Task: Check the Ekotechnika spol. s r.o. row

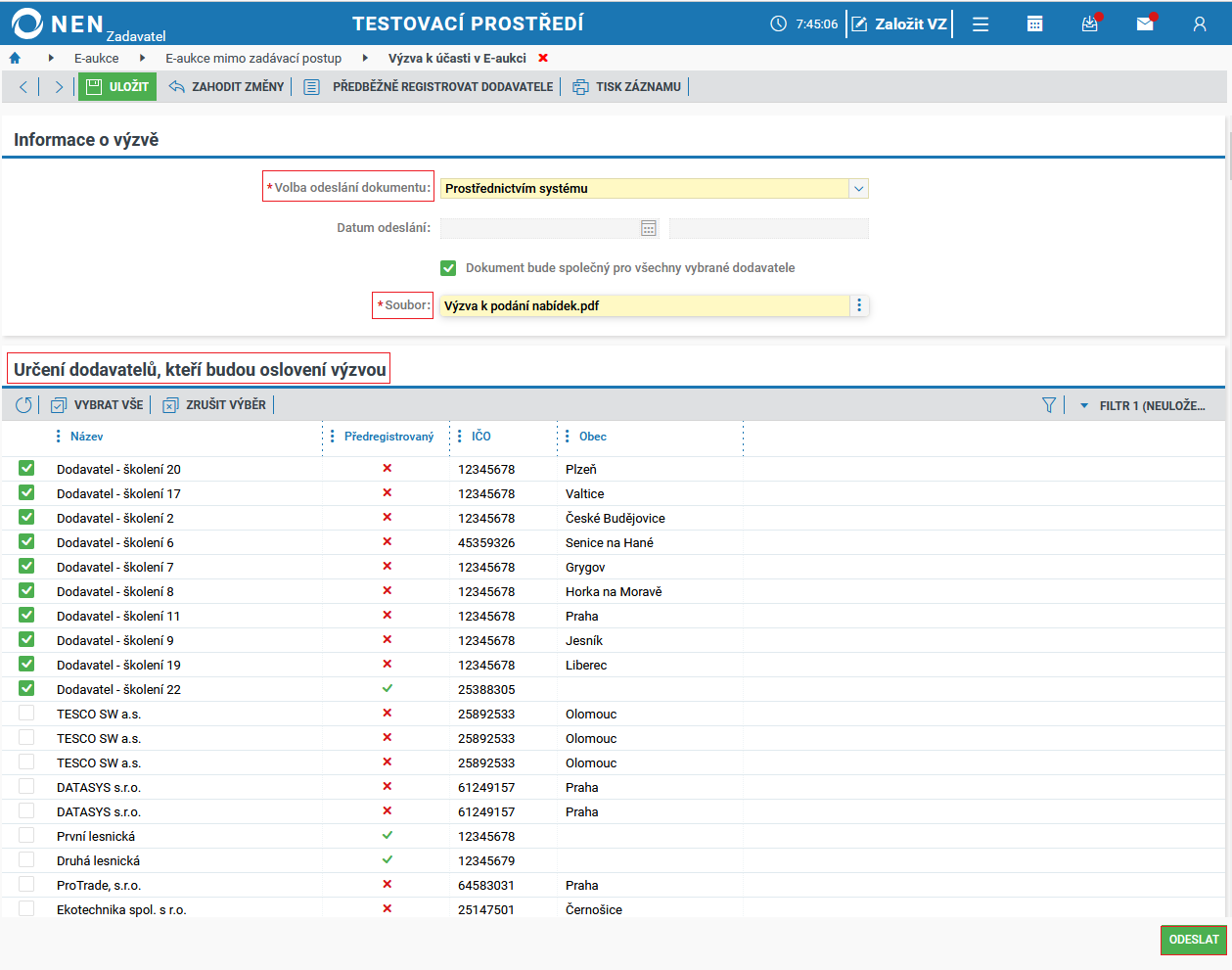Action: pos(26,909)
